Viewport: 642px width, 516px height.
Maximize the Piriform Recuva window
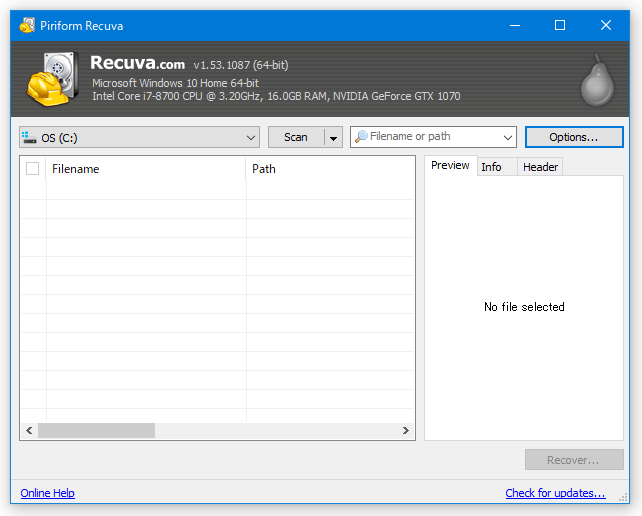tap(560, 25)
